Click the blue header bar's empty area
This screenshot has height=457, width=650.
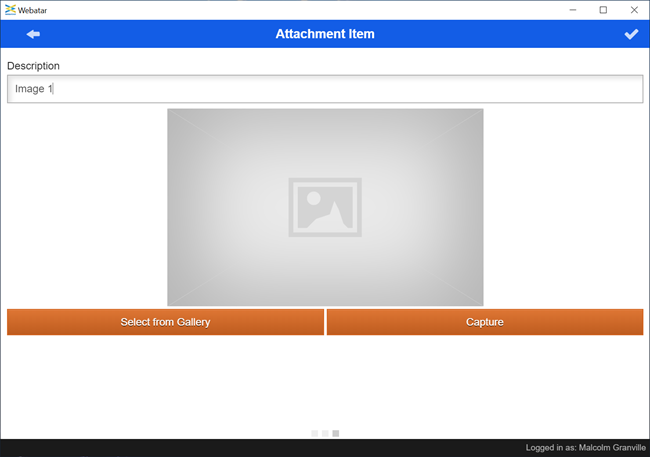[160, 34]
